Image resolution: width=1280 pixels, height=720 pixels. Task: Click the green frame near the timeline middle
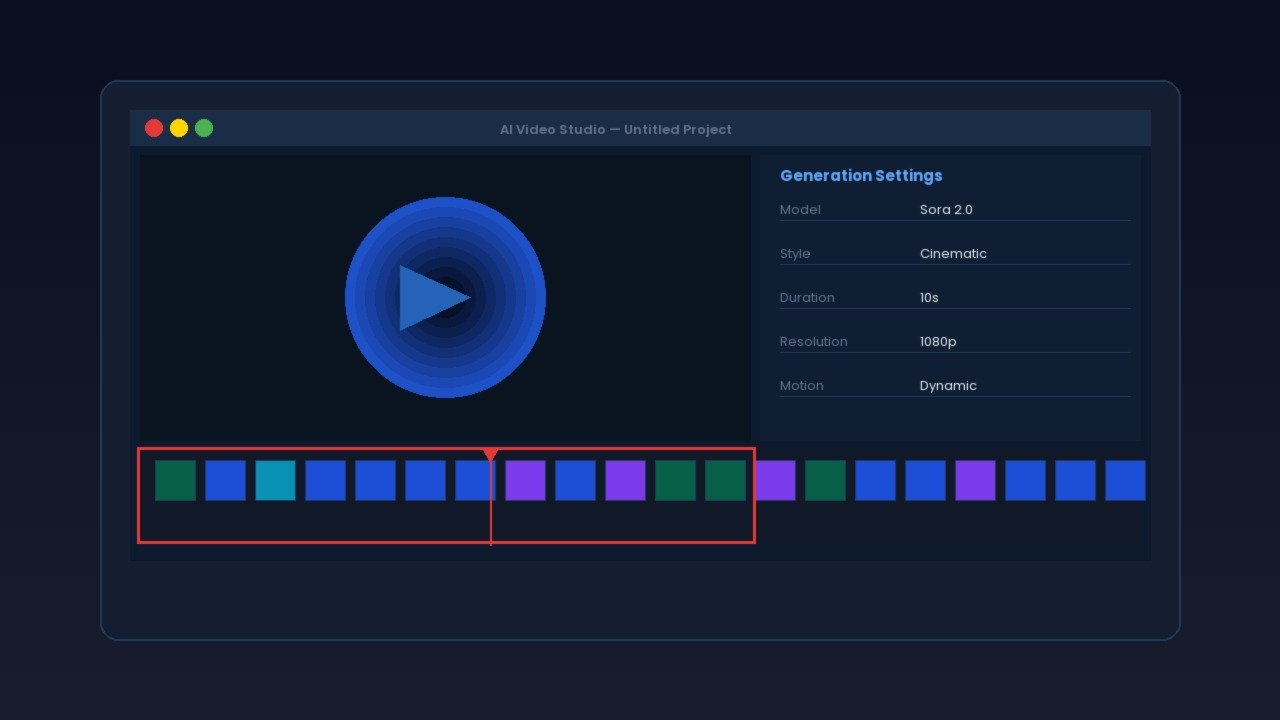click(x=675, y=480)
